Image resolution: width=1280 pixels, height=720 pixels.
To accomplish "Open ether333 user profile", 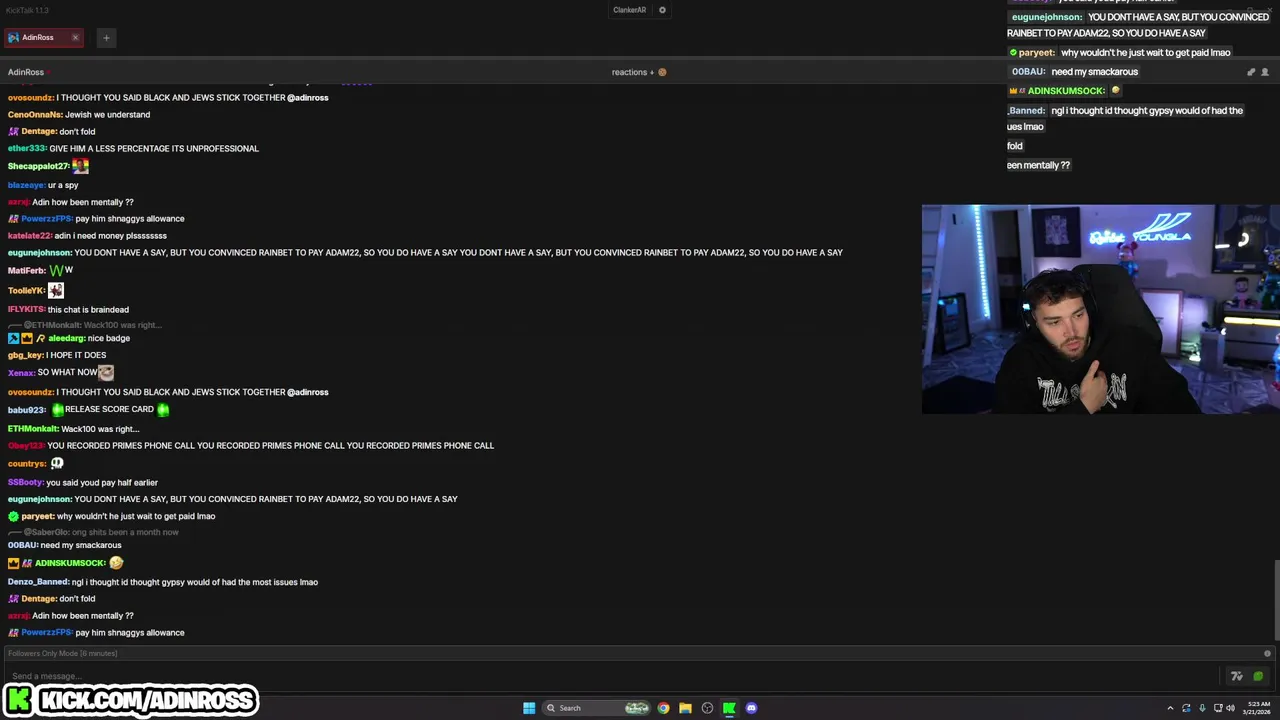I will point(27,149).
